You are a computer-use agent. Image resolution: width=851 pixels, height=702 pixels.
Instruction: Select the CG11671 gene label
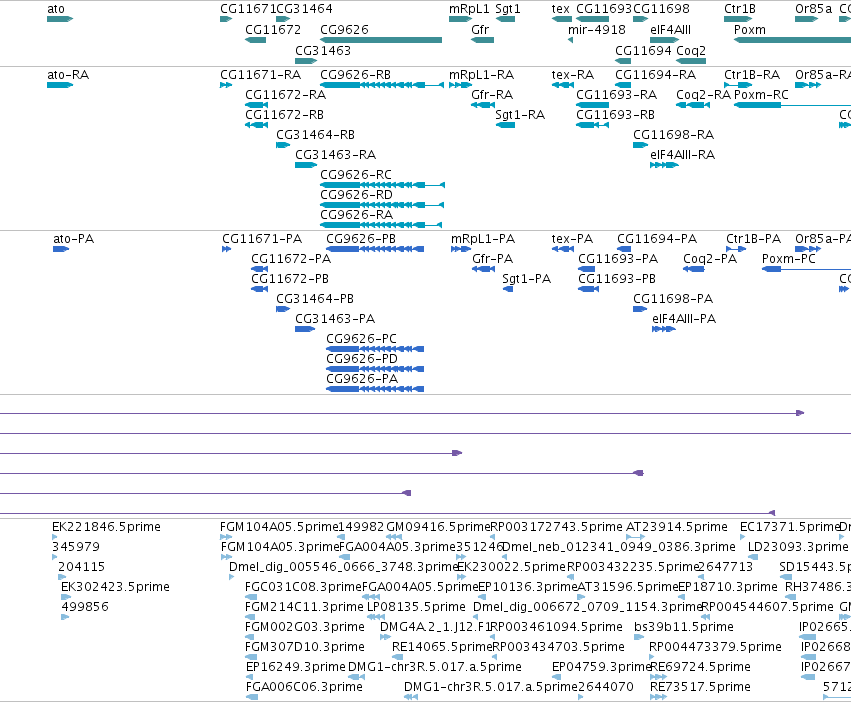click(x=248, y=9)
